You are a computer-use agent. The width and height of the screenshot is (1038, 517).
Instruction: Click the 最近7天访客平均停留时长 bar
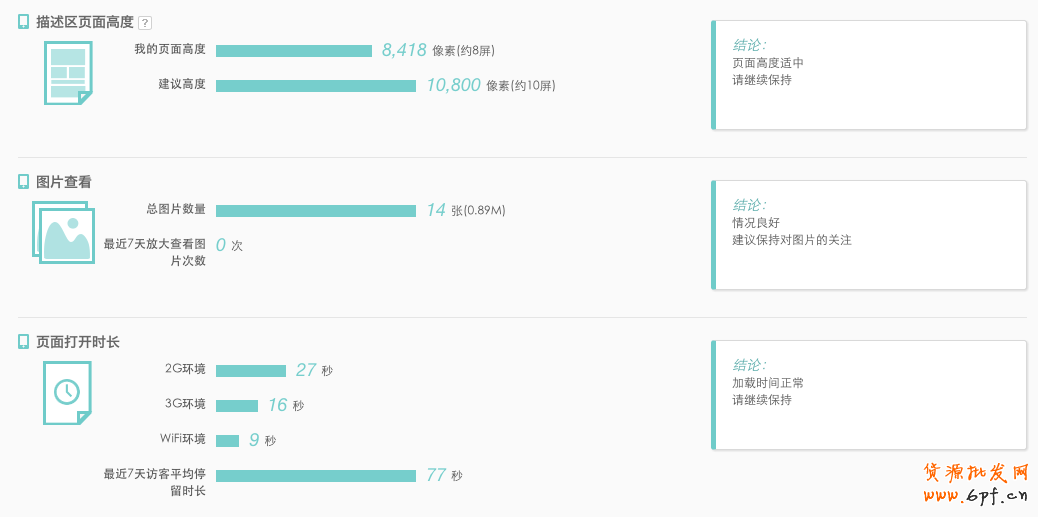316,476
